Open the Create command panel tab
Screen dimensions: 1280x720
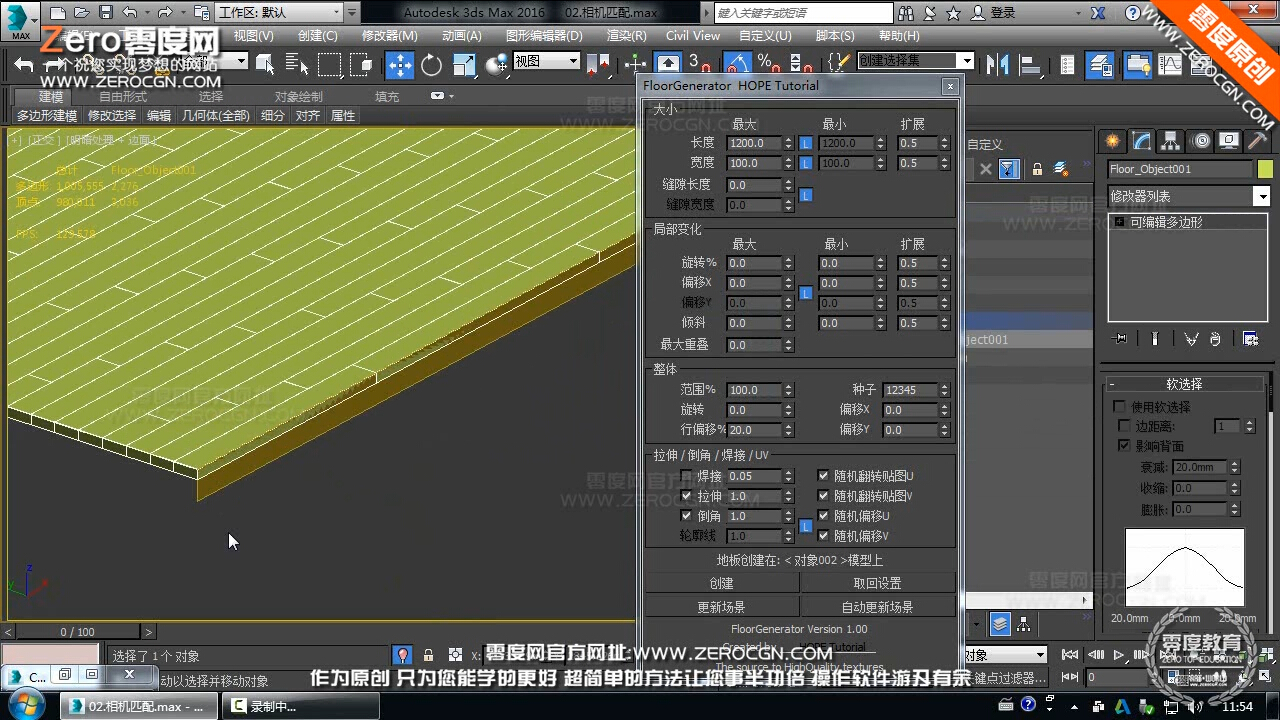1112,141
